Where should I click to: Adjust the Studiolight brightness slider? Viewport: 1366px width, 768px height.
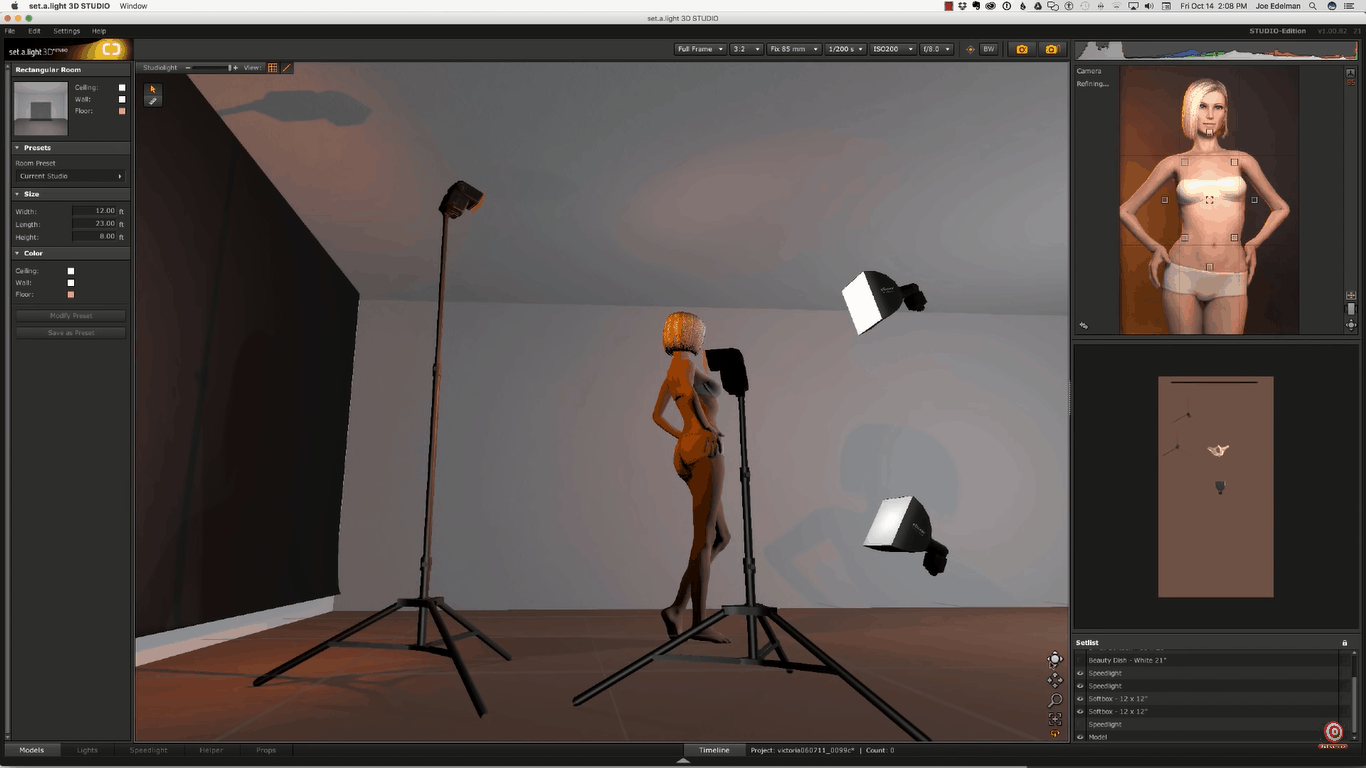(211, 68)
